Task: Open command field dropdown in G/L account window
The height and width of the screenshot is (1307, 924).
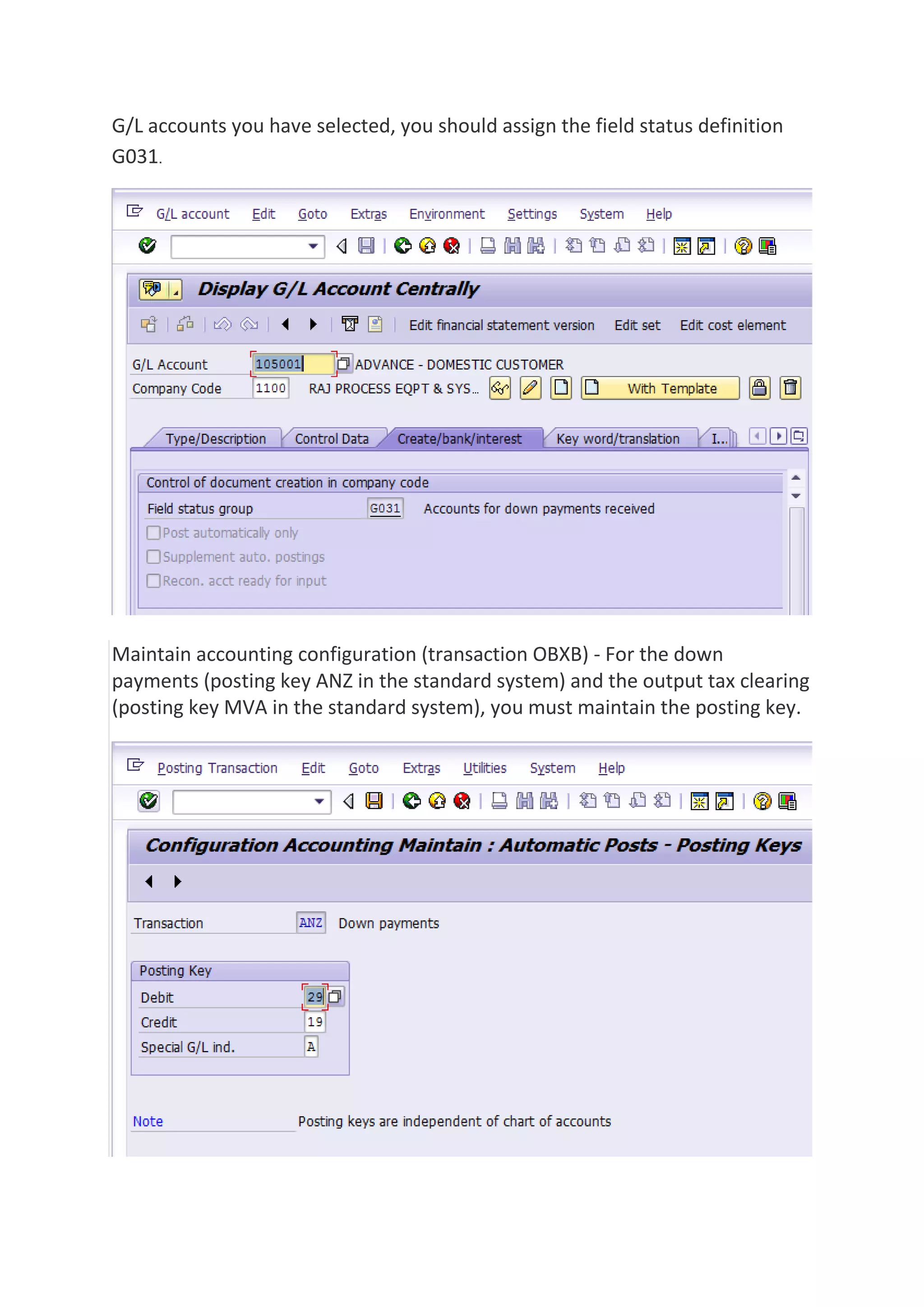Action: tap(313, 246)
